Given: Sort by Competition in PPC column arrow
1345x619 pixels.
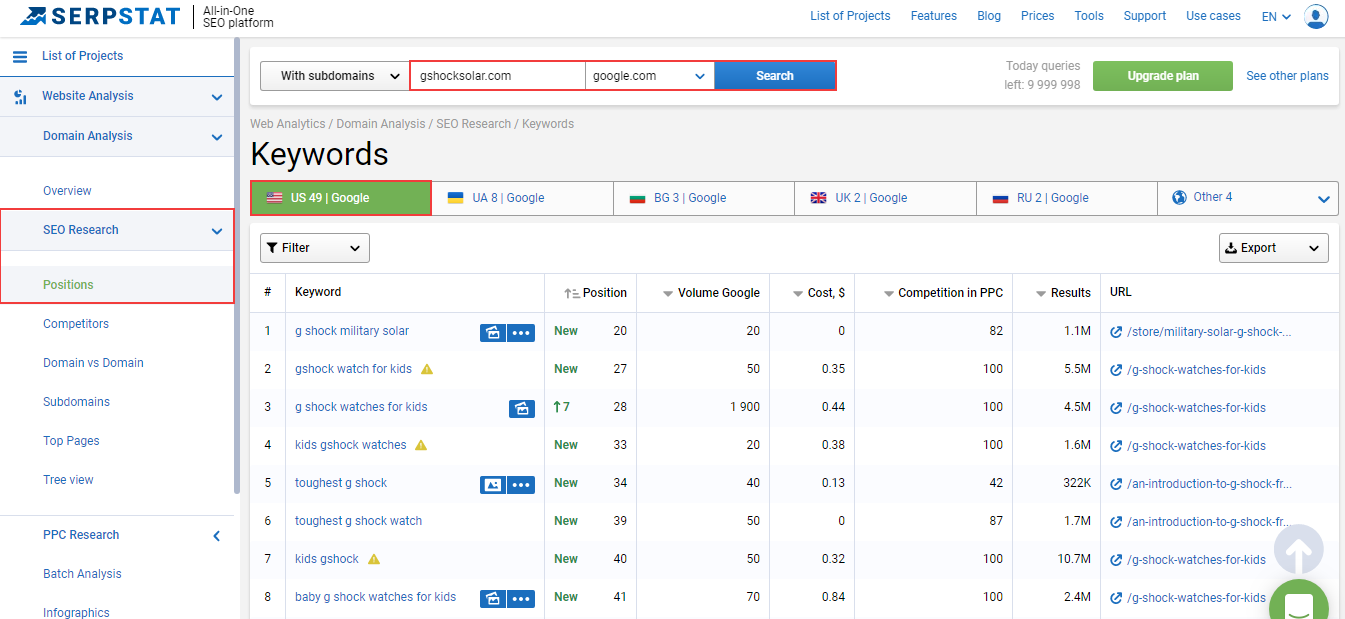Looking at the screenshot, I should pyautogui.click(x=889, y=294).
